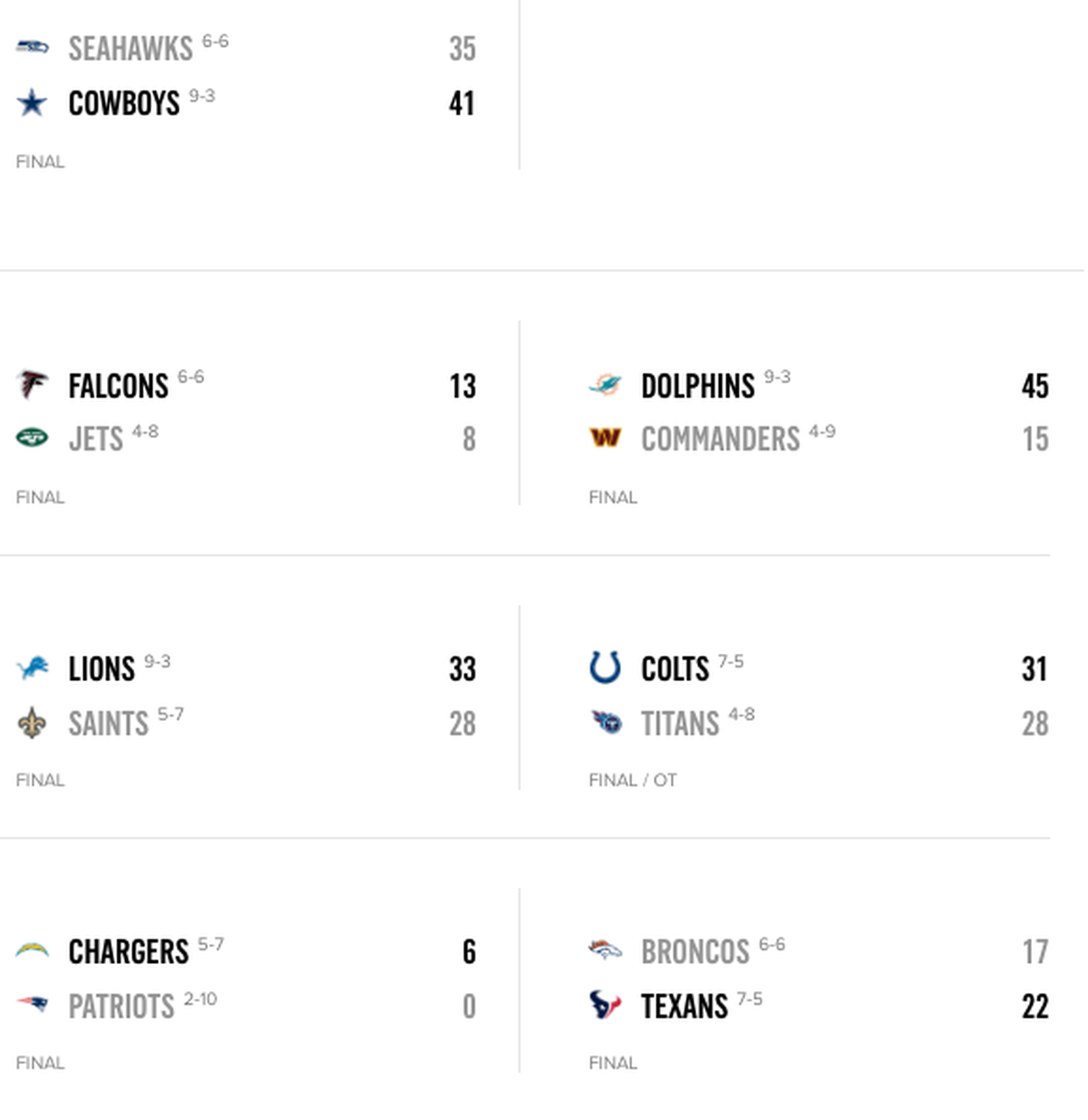Click the Cowboys star logo
1088x1120 pixels.
[33, 102]
